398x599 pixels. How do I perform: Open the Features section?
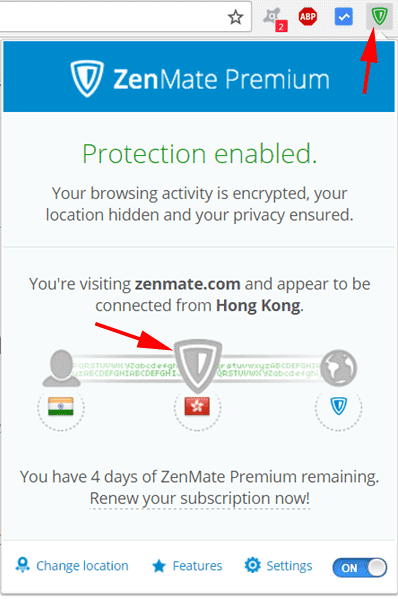click(x=187, y=566)
